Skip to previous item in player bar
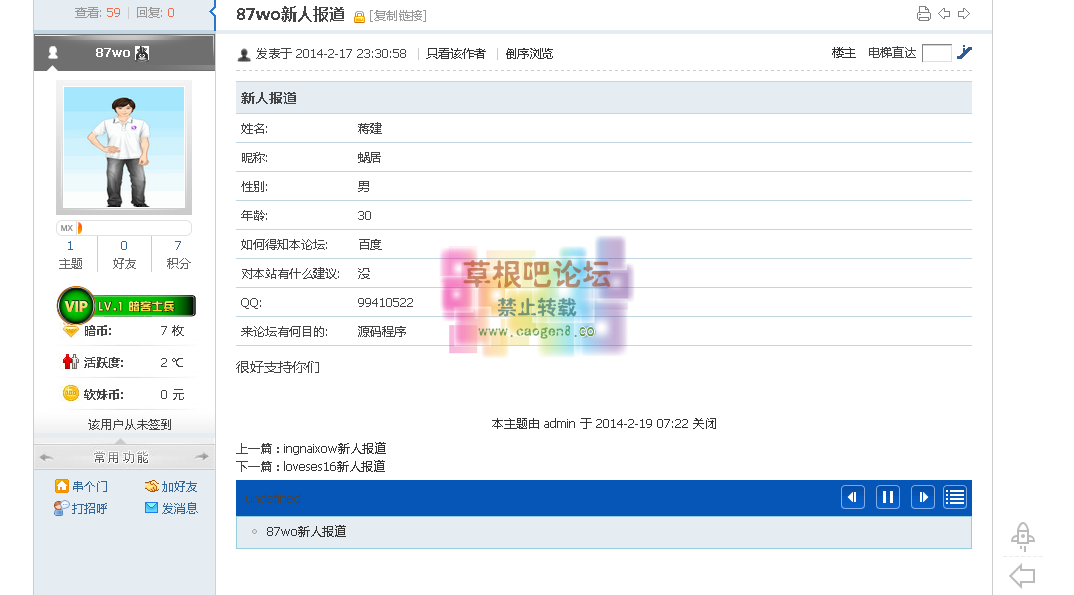The width and height of the screenshot is (1074, 595). (852, 497)
